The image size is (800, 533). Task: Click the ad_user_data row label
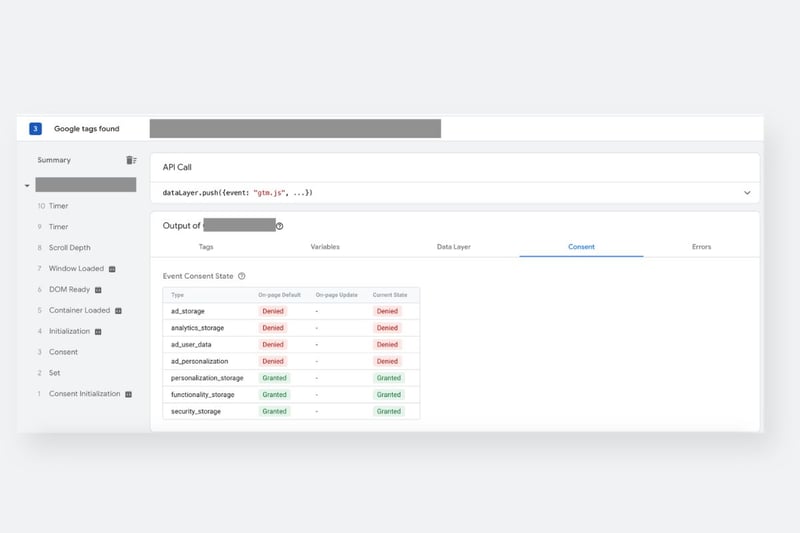191,345
